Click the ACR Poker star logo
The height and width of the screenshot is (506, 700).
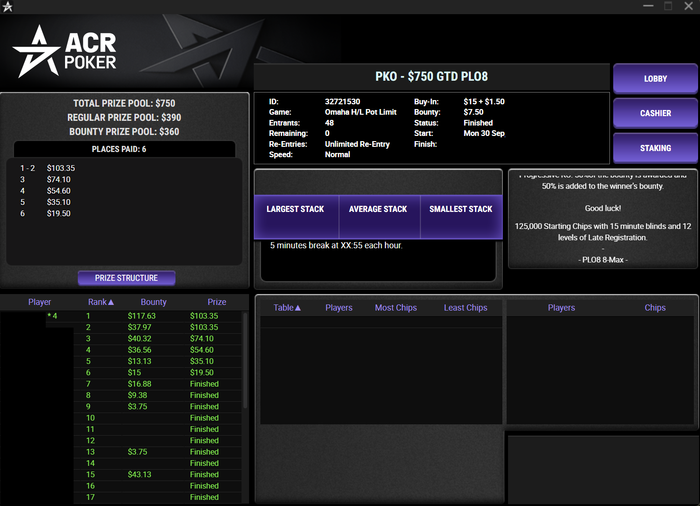coord(36,52)
